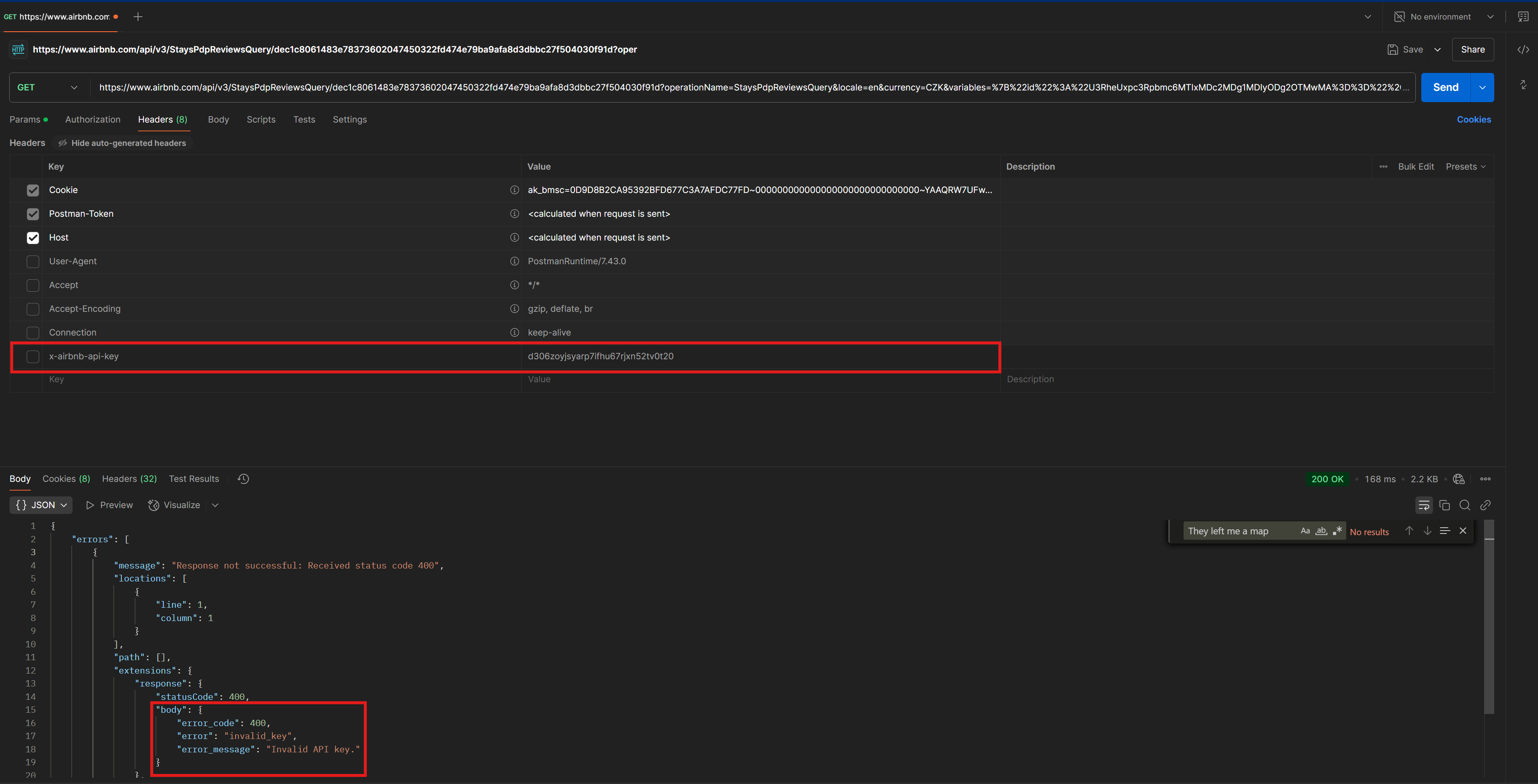Copy the response to clipboard
The height and width of the screenshot is (784, 1538).
tap(1445, 505)
